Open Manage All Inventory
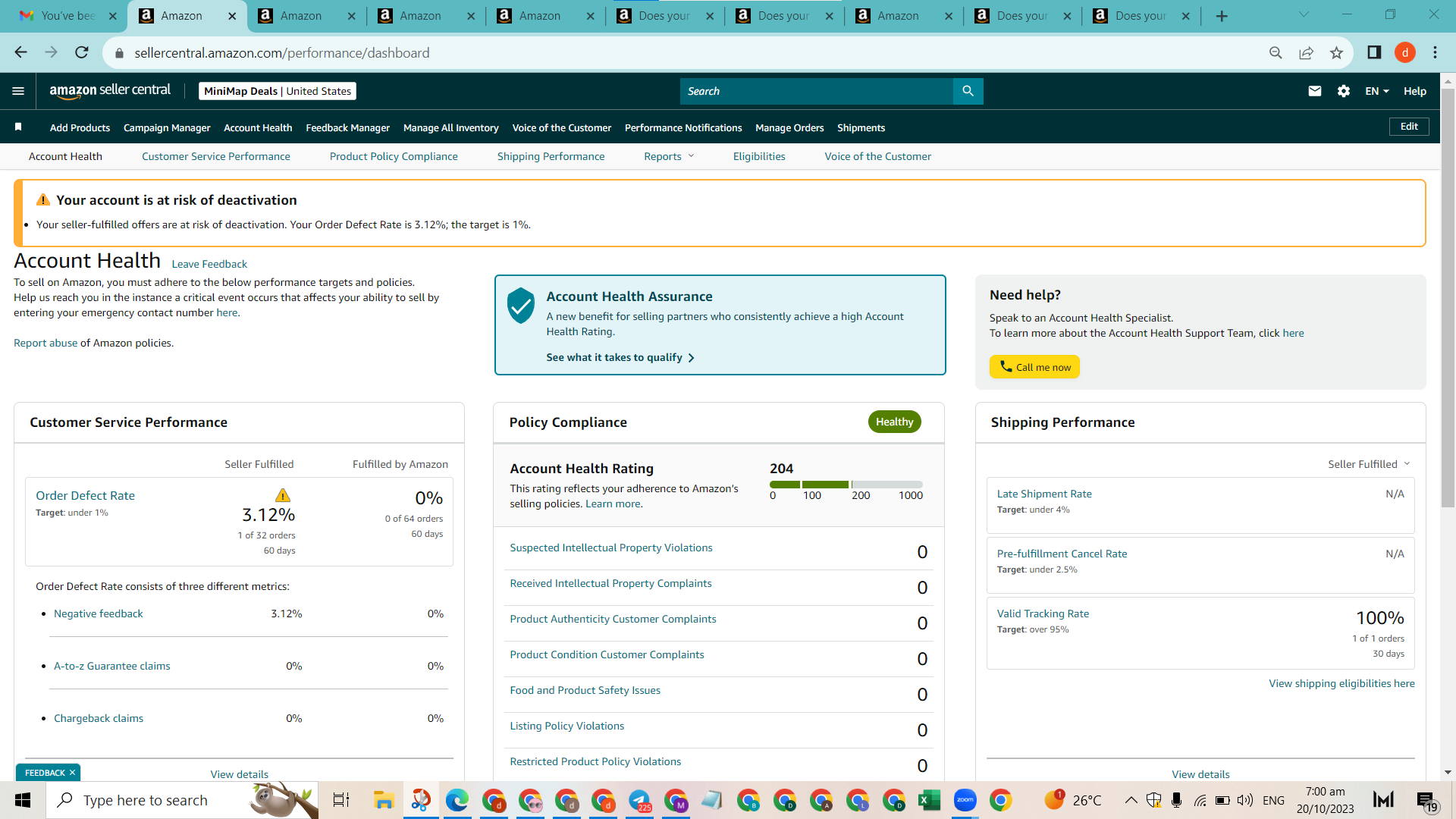Image resolution: width=1456 pixels, height=819 pixels. pyautogui.click(x=451, y=127)
